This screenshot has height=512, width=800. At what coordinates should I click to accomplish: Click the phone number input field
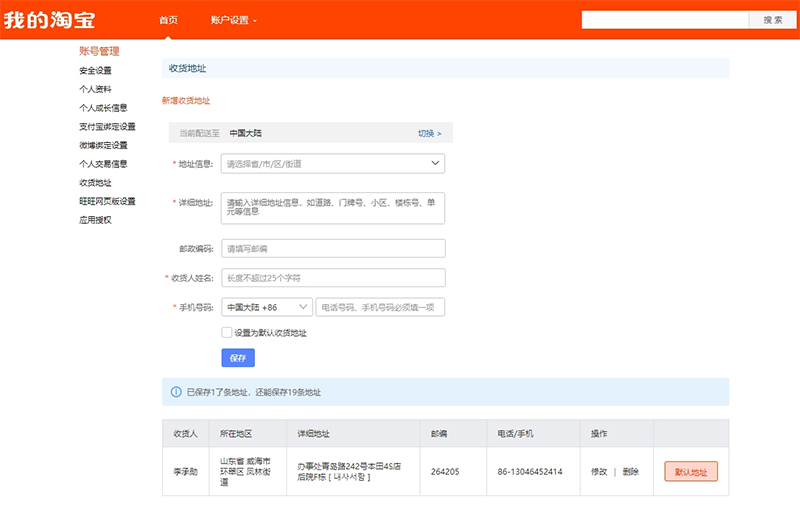point(380,307)
